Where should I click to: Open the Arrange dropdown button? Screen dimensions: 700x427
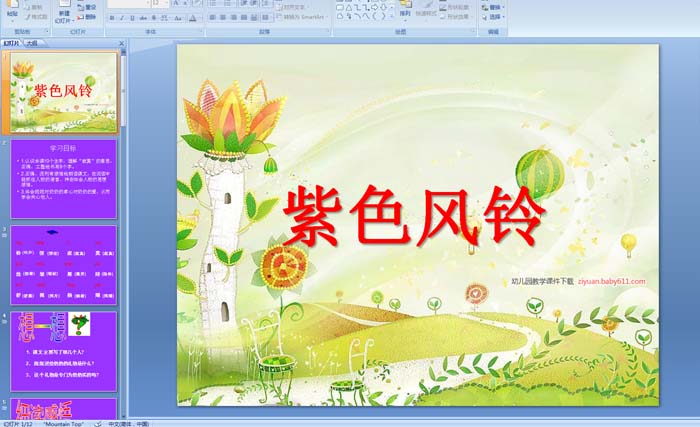pos(405,12)
